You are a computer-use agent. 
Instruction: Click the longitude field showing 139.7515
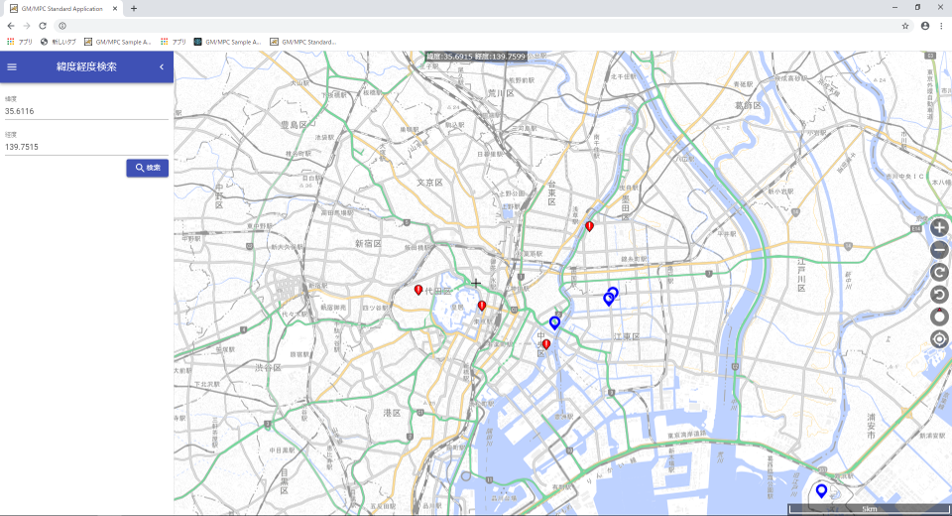pyautogui.click(x=85, y=147)
